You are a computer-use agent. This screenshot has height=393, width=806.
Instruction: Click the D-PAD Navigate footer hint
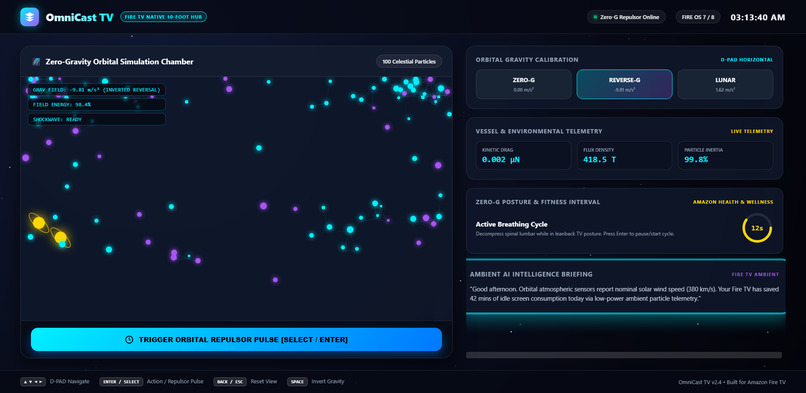point(69,382)
